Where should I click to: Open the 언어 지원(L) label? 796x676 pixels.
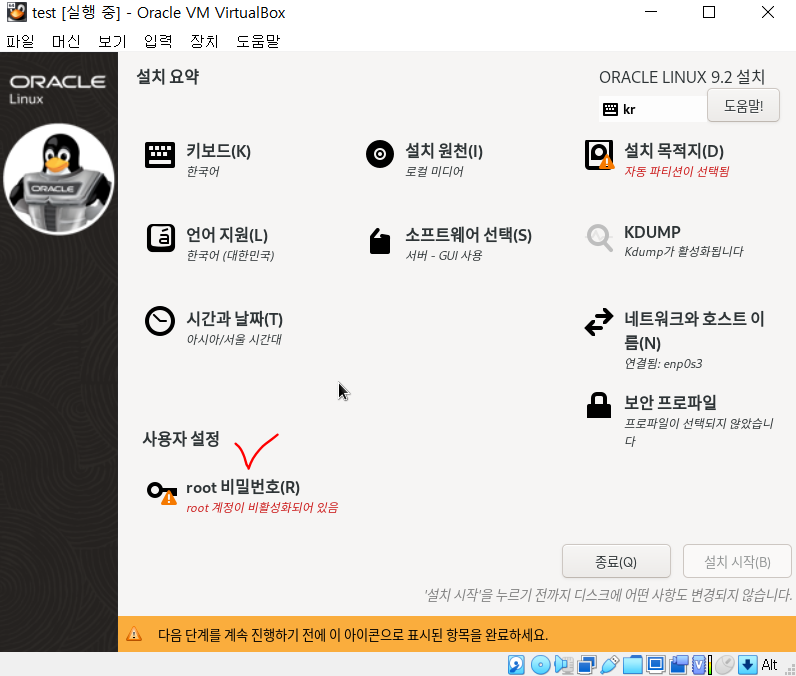[227, 234]
